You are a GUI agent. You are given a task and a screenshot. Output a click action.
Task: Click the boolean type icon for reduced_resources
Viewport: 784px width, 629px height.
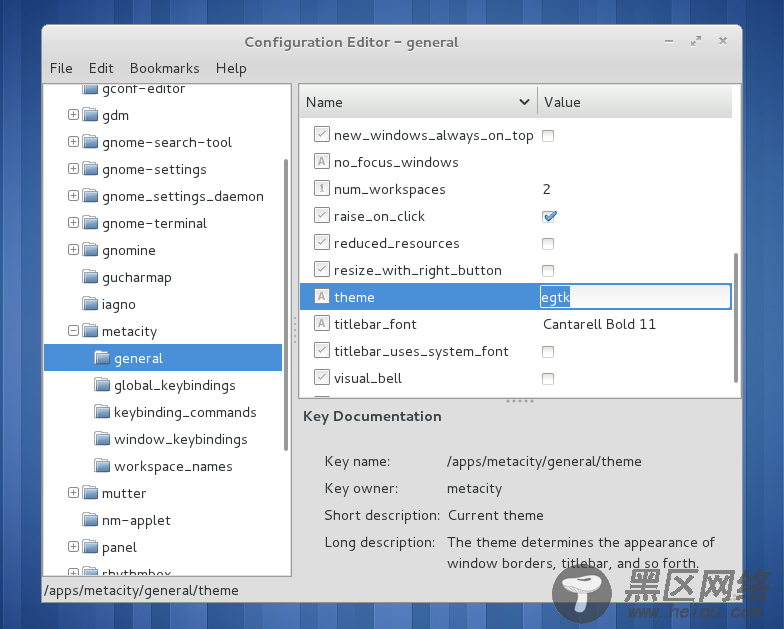(322, 242)
